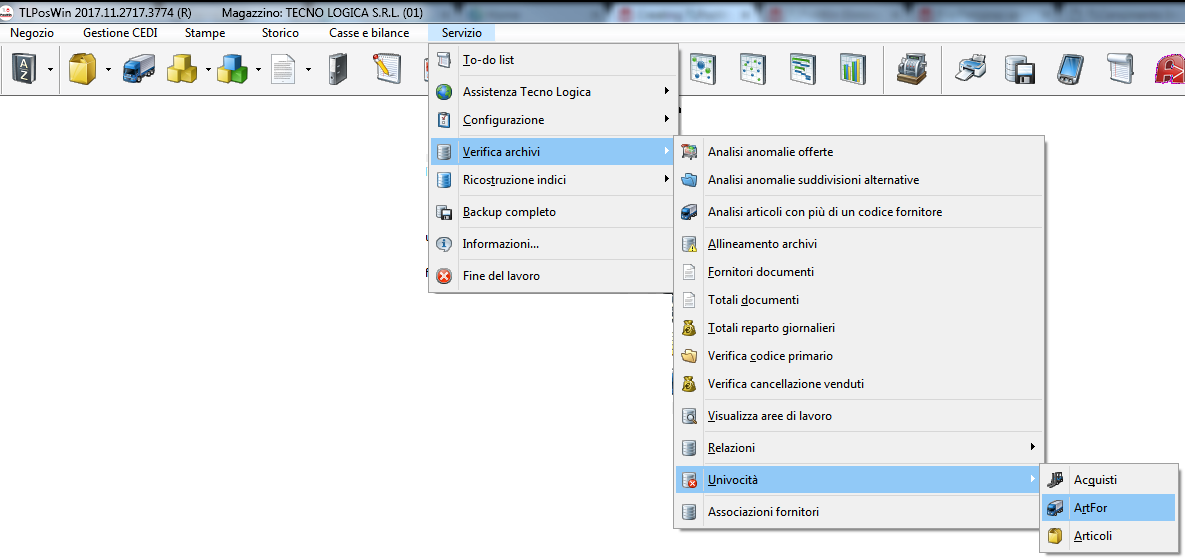1185x558 pixels.
Task: Click the database save disk icon
Action: pos(1019,69)
